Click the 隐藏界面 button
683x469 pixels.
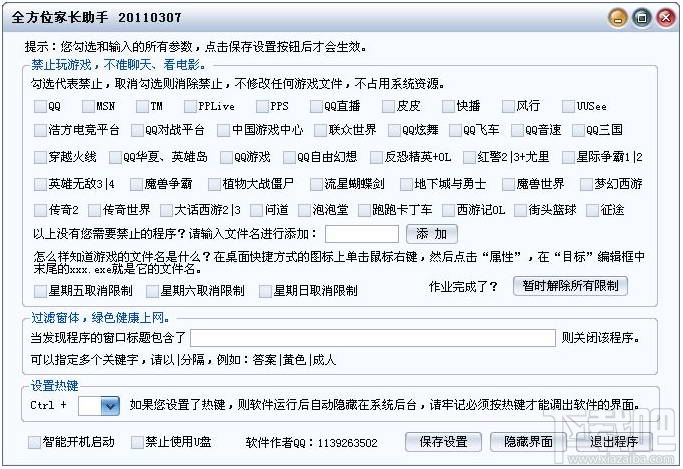tap(528, 442)
